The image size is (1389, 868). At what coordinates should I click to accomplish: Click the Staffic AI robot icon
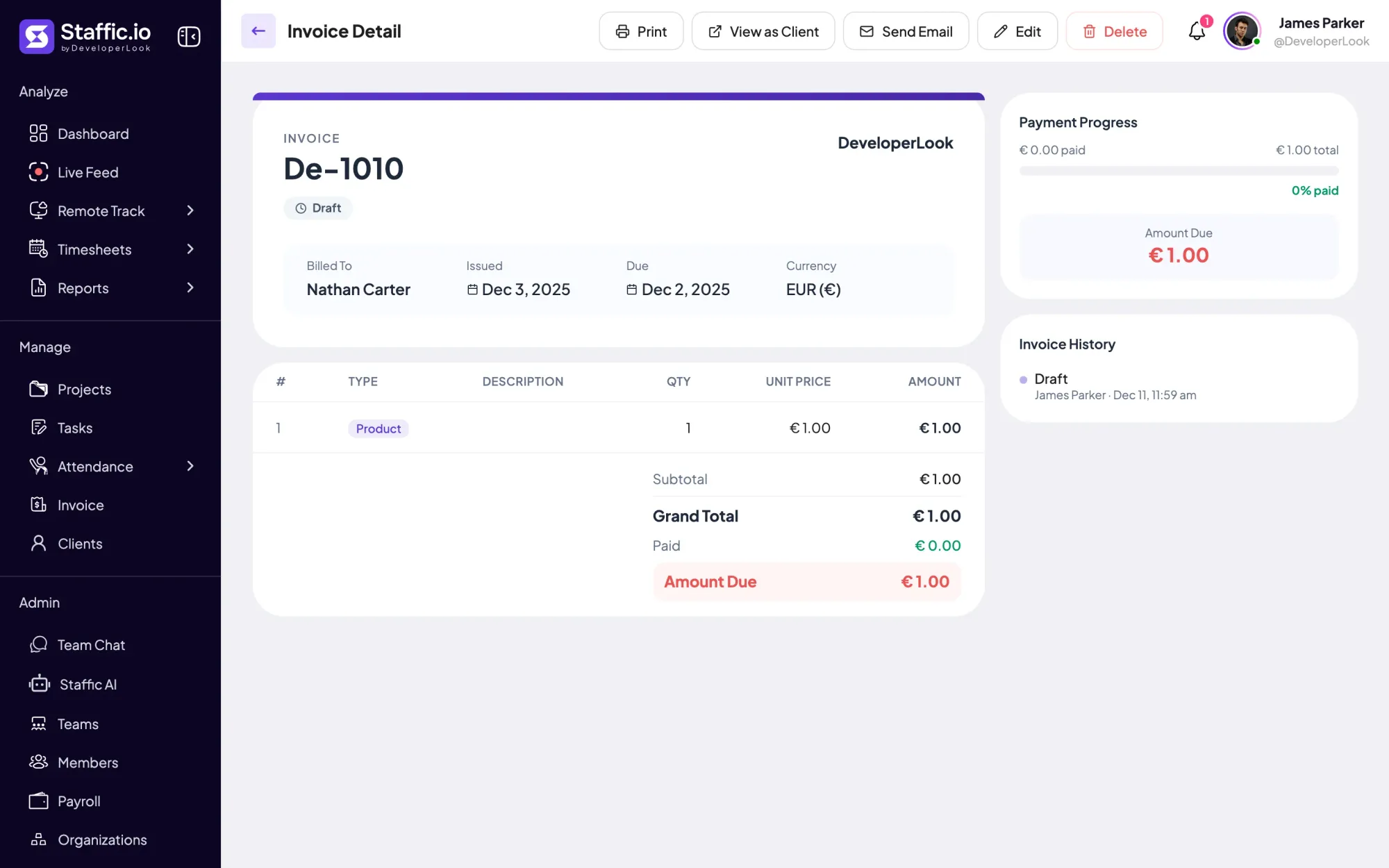[x=40, y=684]
